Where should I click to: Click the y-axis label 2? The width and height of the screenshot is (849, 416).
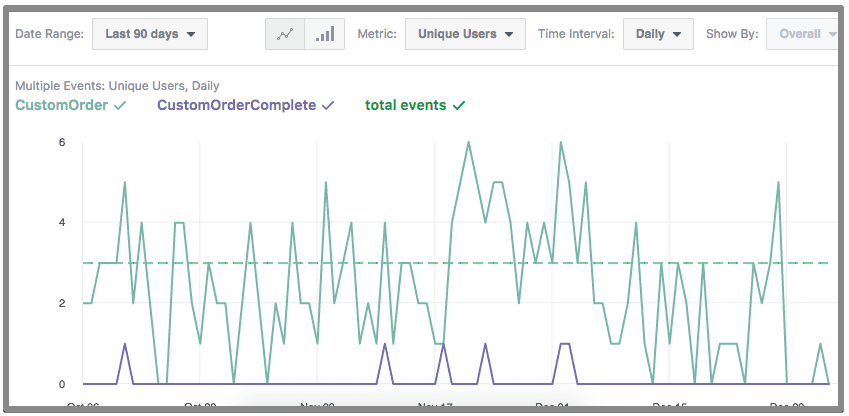pyautogui.click(x=62, y=303)
